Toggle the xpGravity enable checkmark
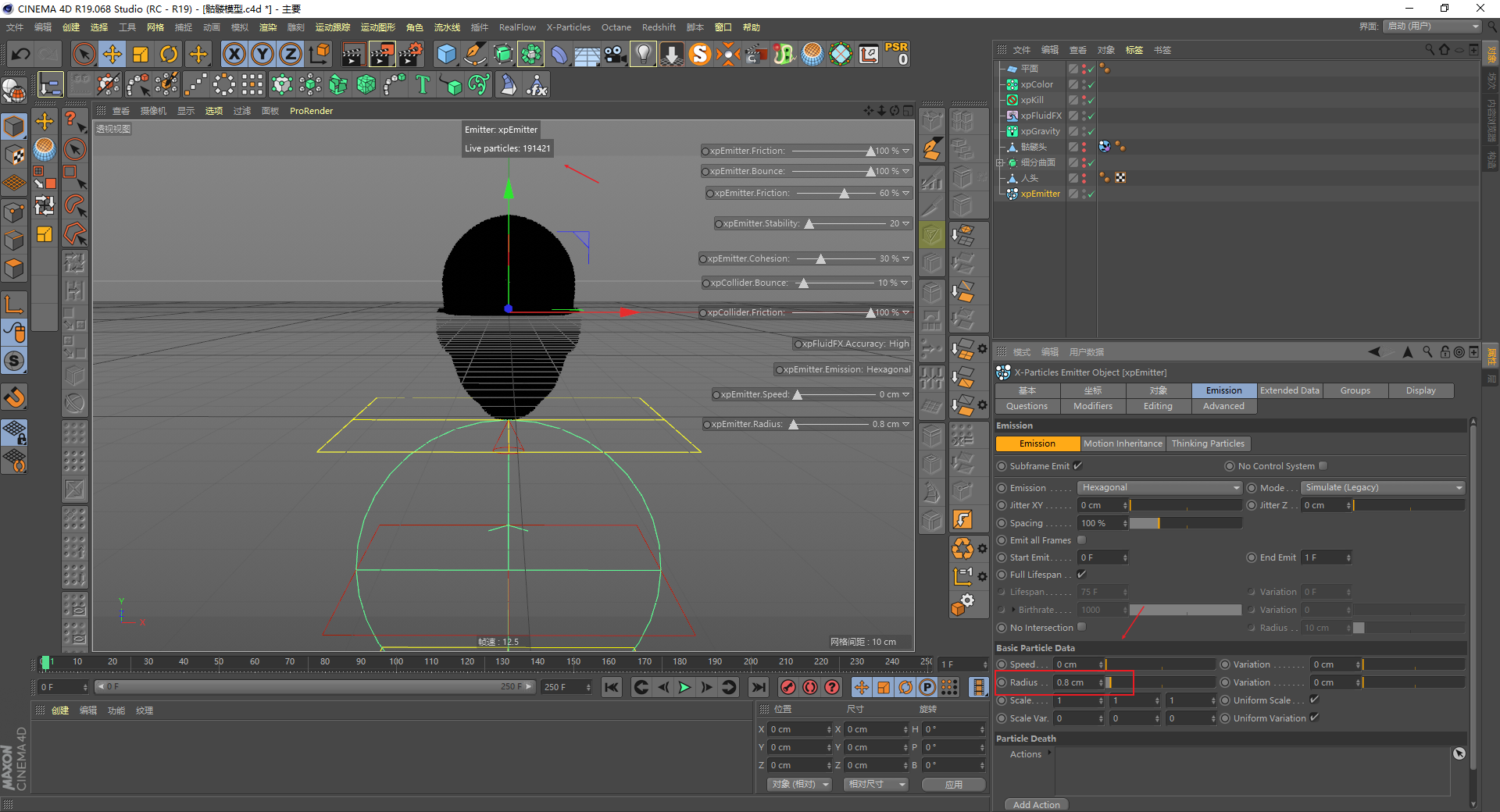 click(x=1091, y=132)
